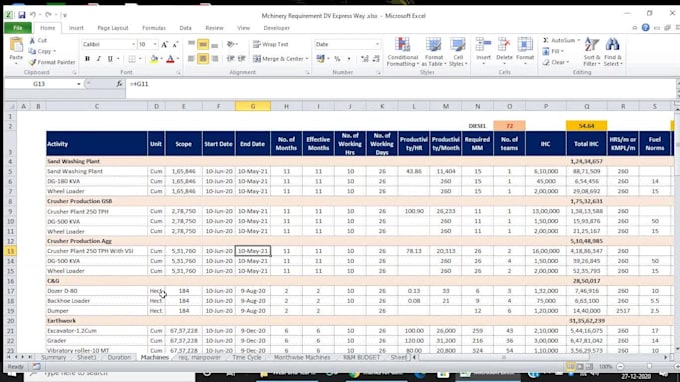This screenshot has width=680, height=382.
Task: Open the File tab
Action: click(18, 28)
